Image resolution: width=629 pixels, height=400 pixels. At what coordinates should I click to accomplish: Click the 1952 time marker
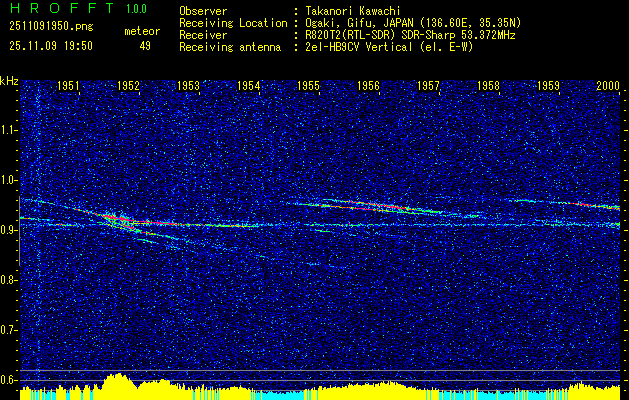(x=128, y=85)
